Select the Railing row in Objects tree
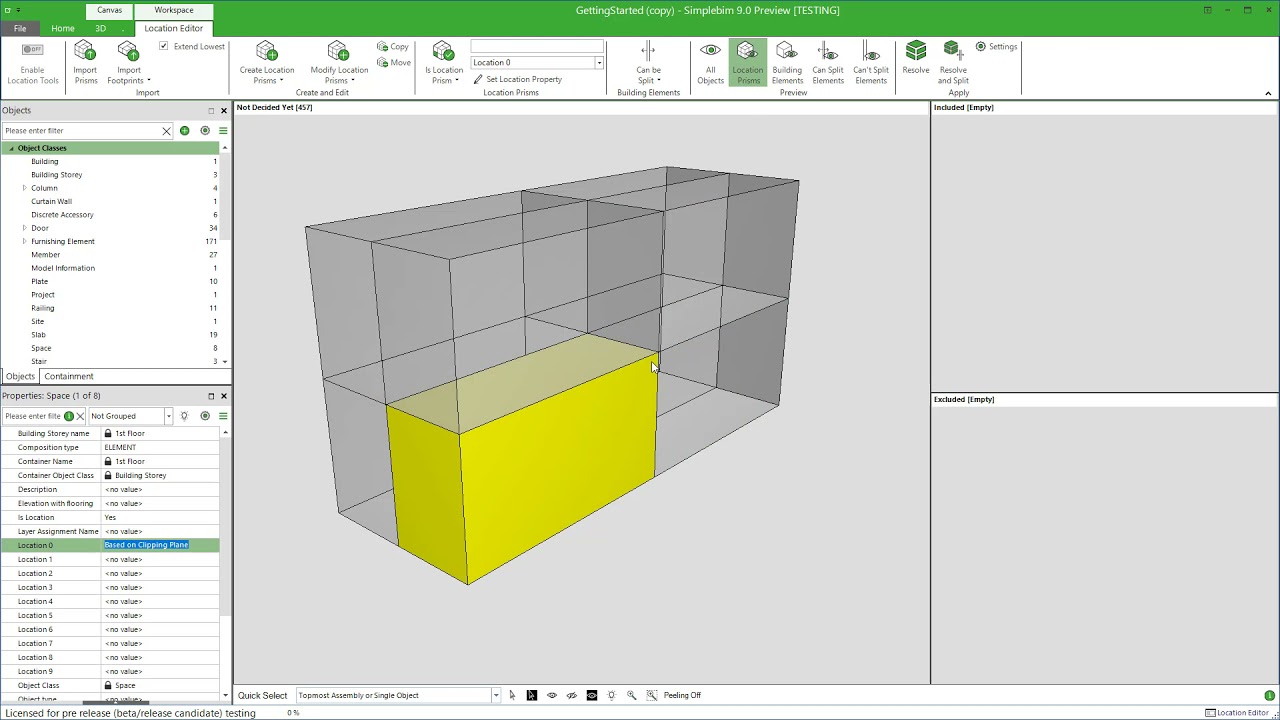Screen dimensions: 1280x720 110,308
